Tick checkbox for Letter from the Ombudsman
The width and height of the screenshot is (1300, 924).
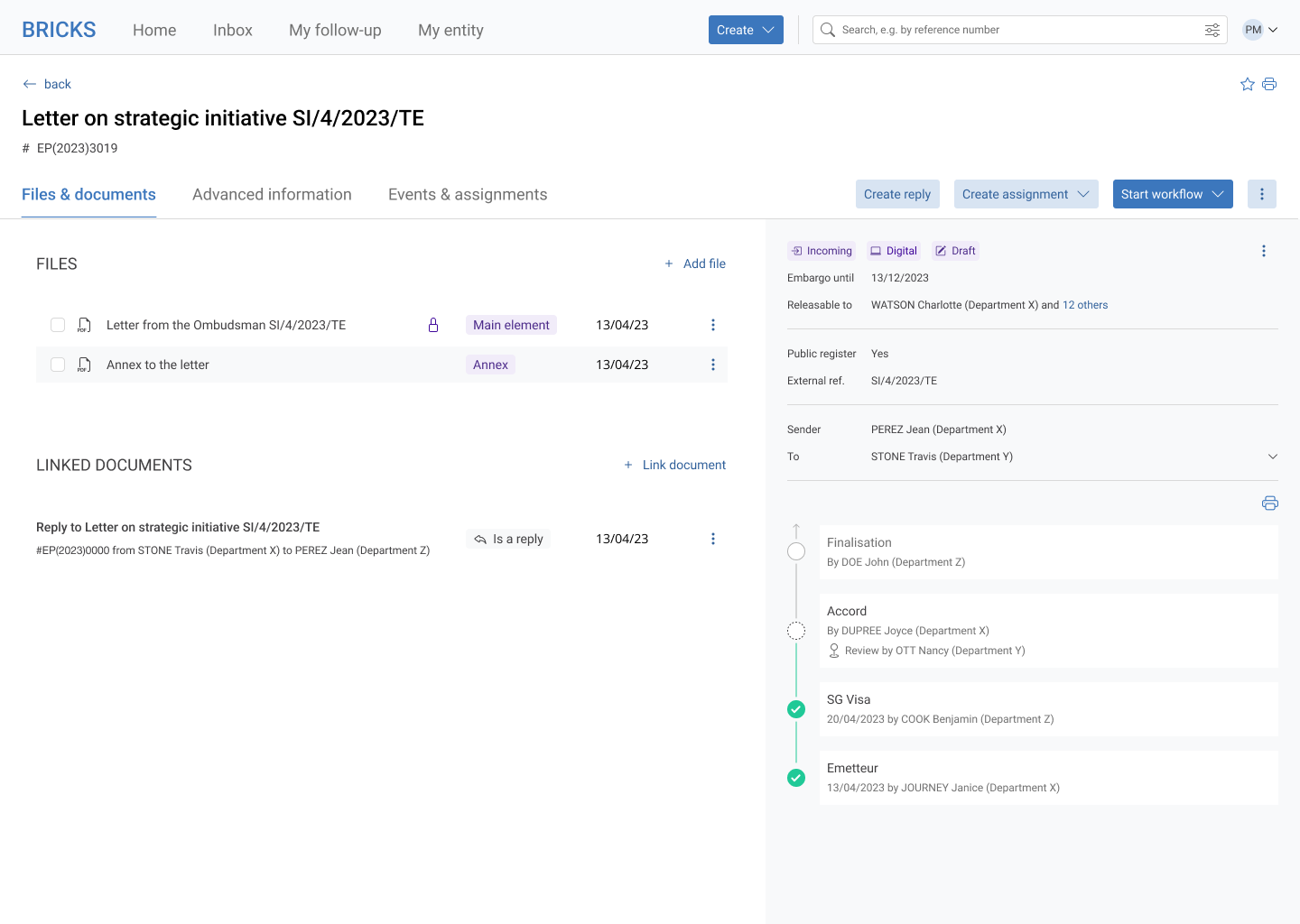click(58, 325)
